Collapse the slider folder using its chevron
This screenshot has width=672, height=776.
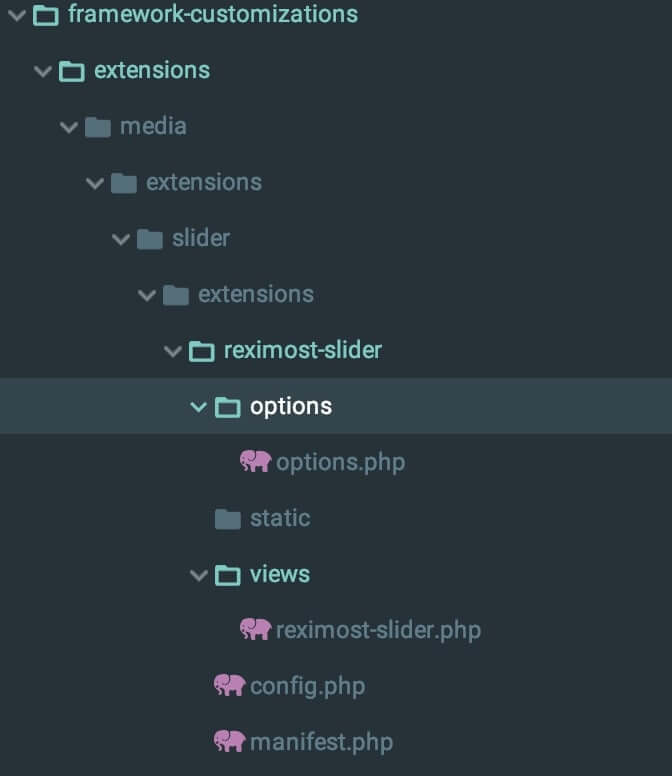tap(121, 240)
